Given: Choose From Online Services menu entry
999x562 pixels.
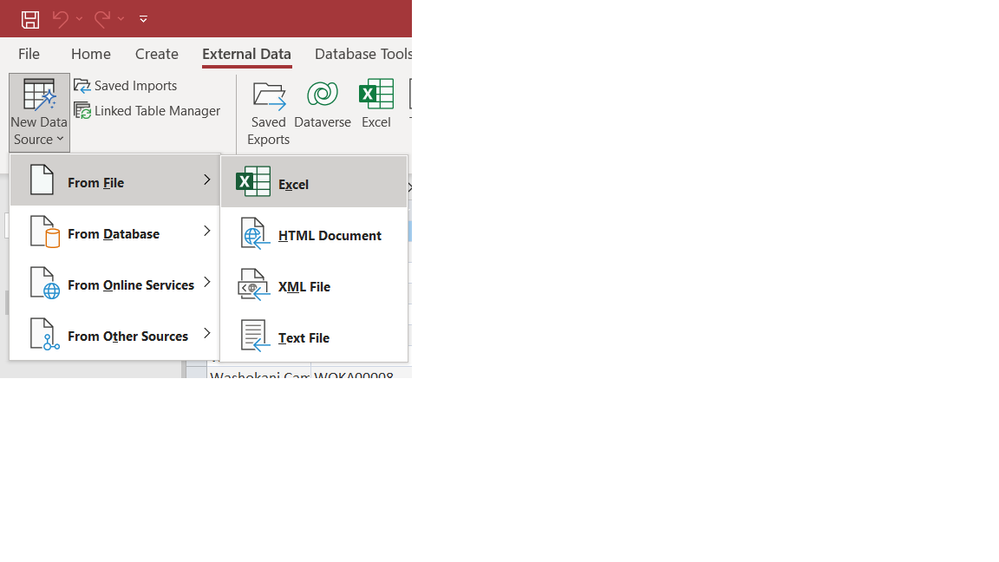Looking at the screenshot, I should 115,283.
